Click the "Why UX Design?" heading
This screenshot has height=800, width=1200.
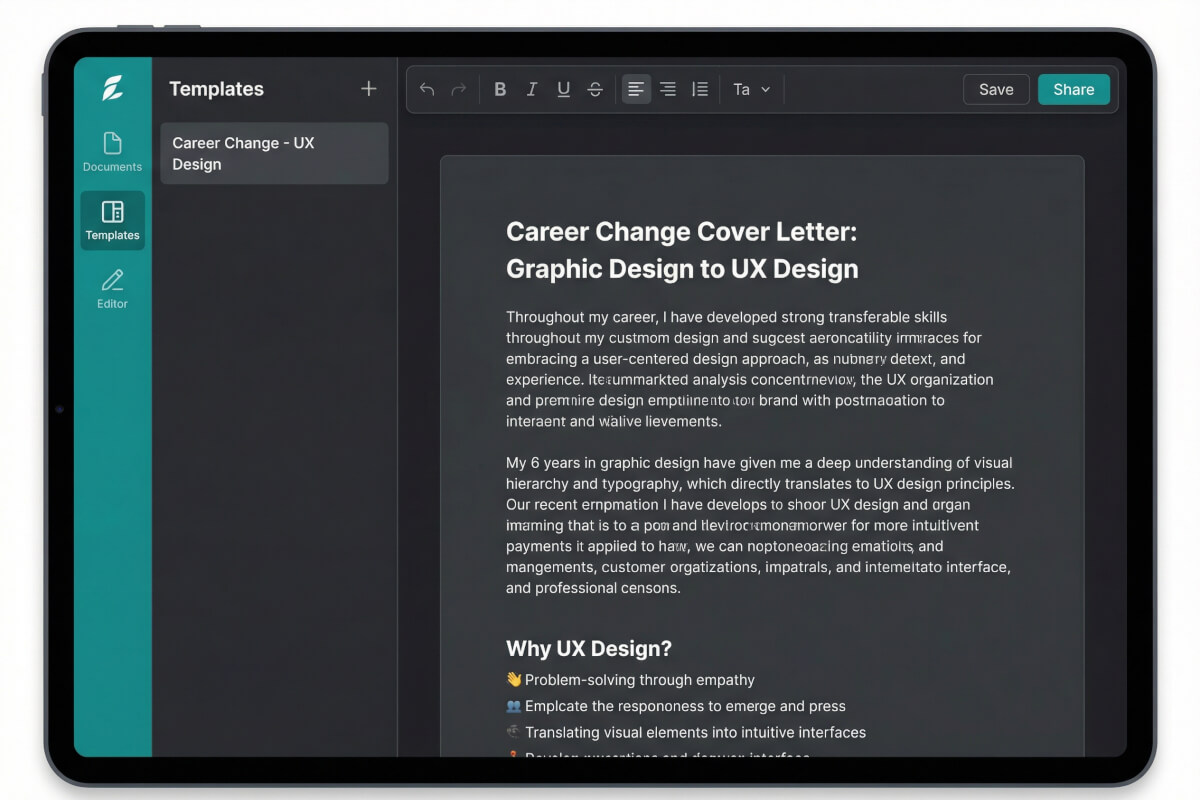point(588,648)
